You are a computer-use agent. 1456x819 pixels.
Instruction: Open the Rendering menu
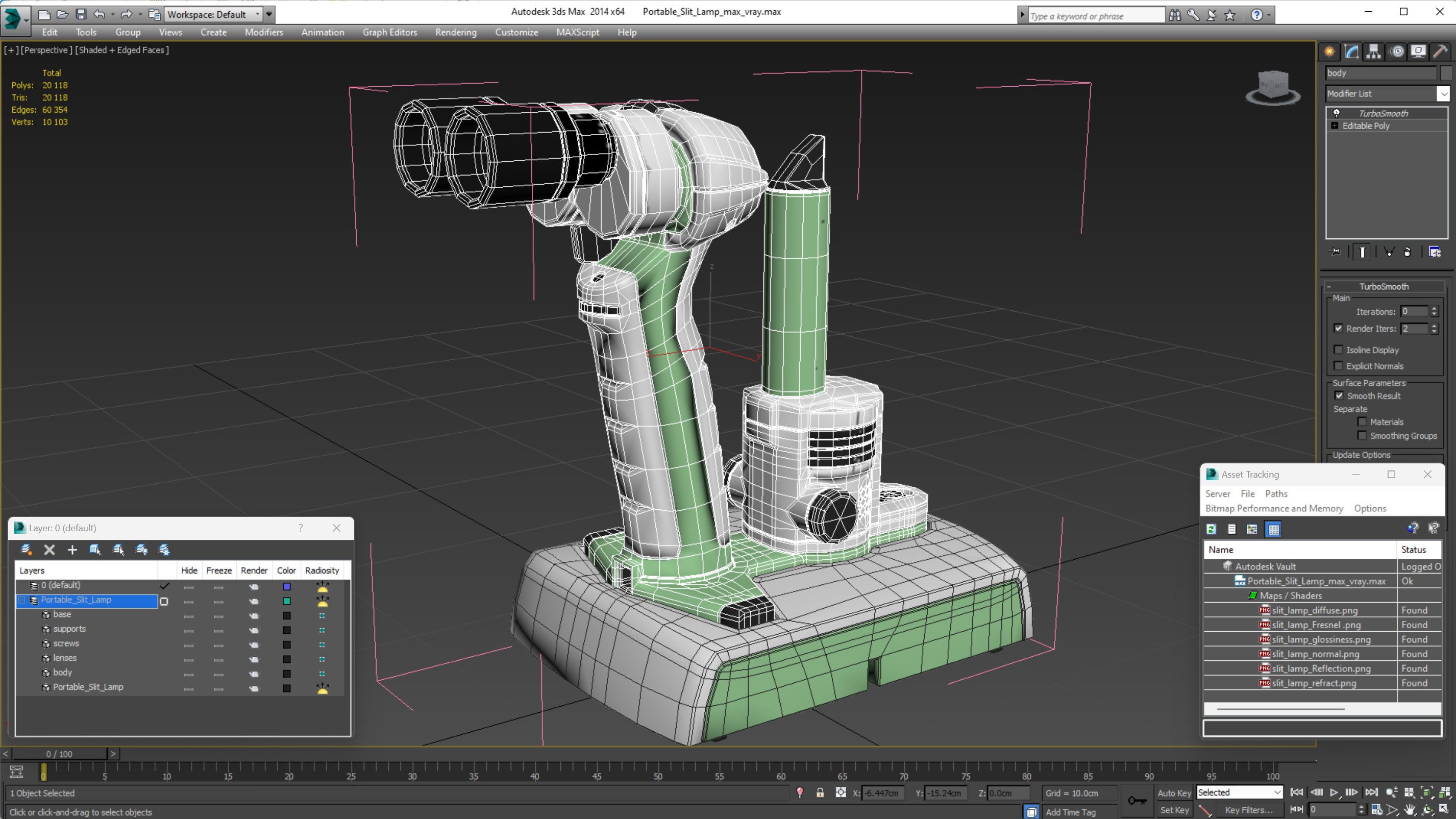click(x=456, y=32)
